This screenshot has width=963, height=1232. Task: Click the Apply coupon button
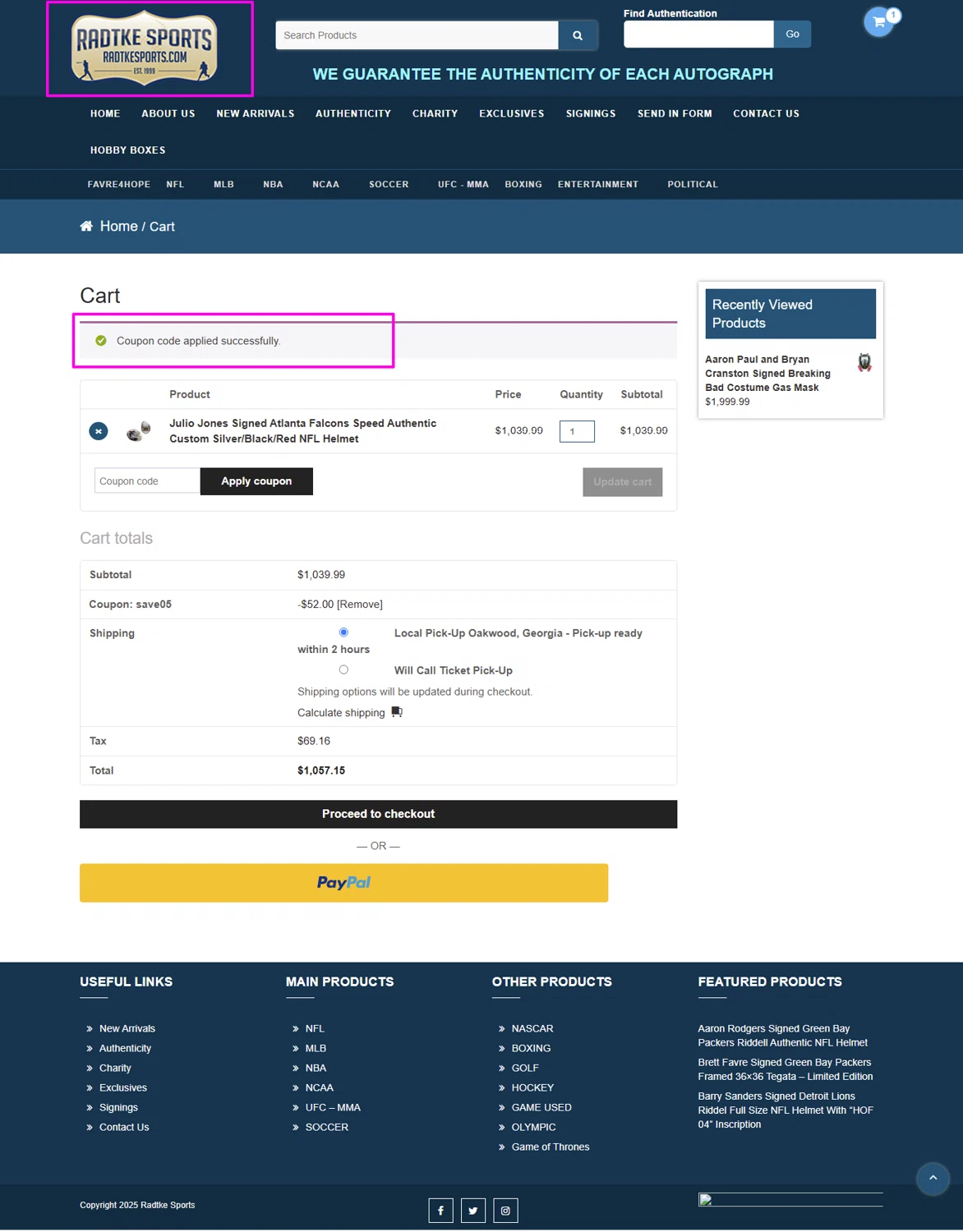point(256,481)
